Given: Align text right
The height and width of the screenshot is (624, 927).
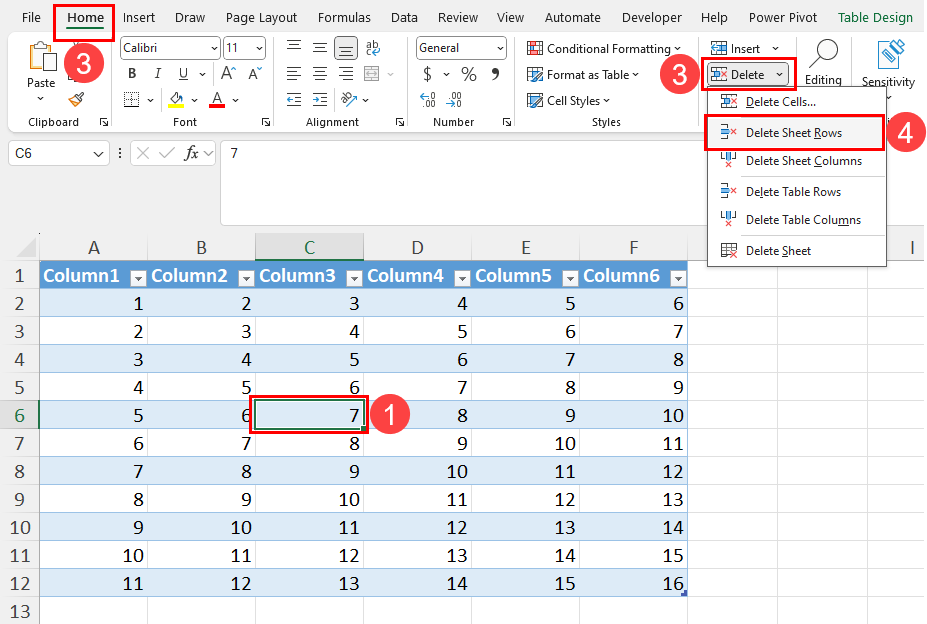Looking at the screenshot, I should coord(346,74).
